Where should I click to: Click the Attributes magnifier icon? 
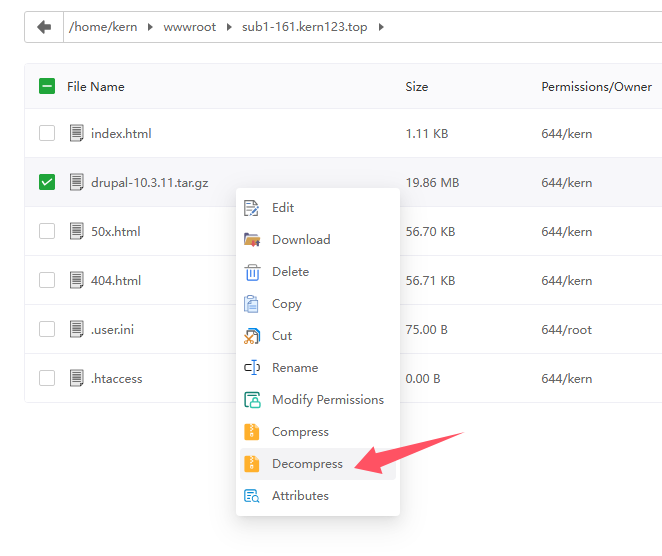click(x=252, y=496)
